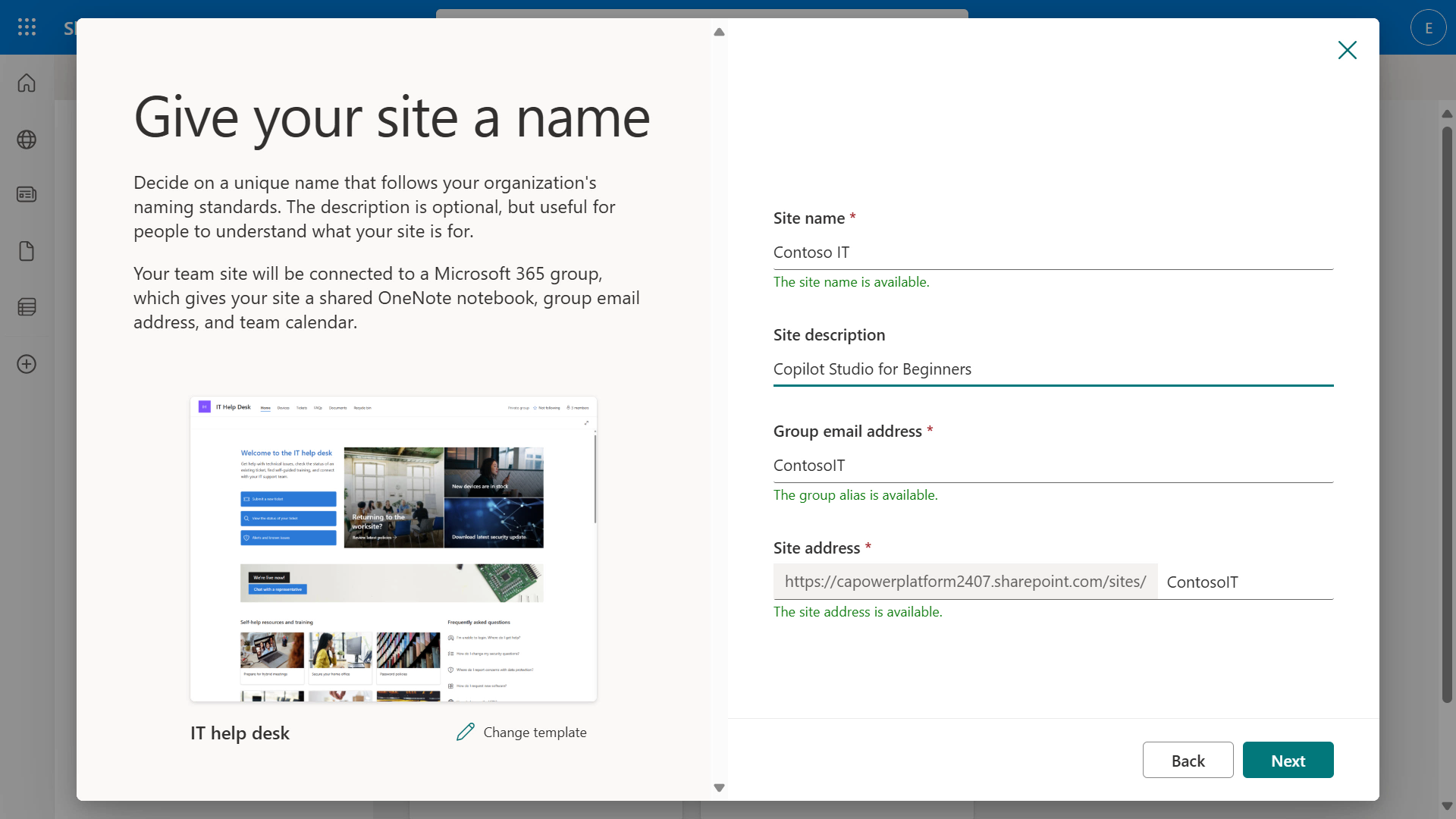
Task: Click the Site address ContosoIT field
Action: [x=1247, y=582]
